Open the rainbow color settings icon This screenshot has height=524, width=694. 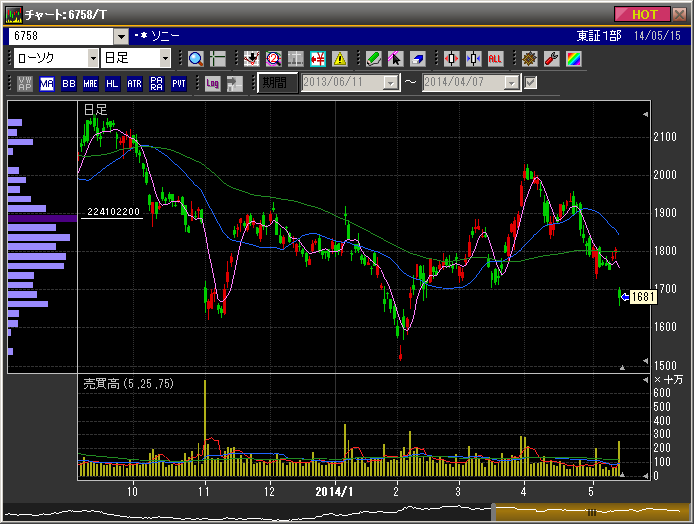point(572,58)
